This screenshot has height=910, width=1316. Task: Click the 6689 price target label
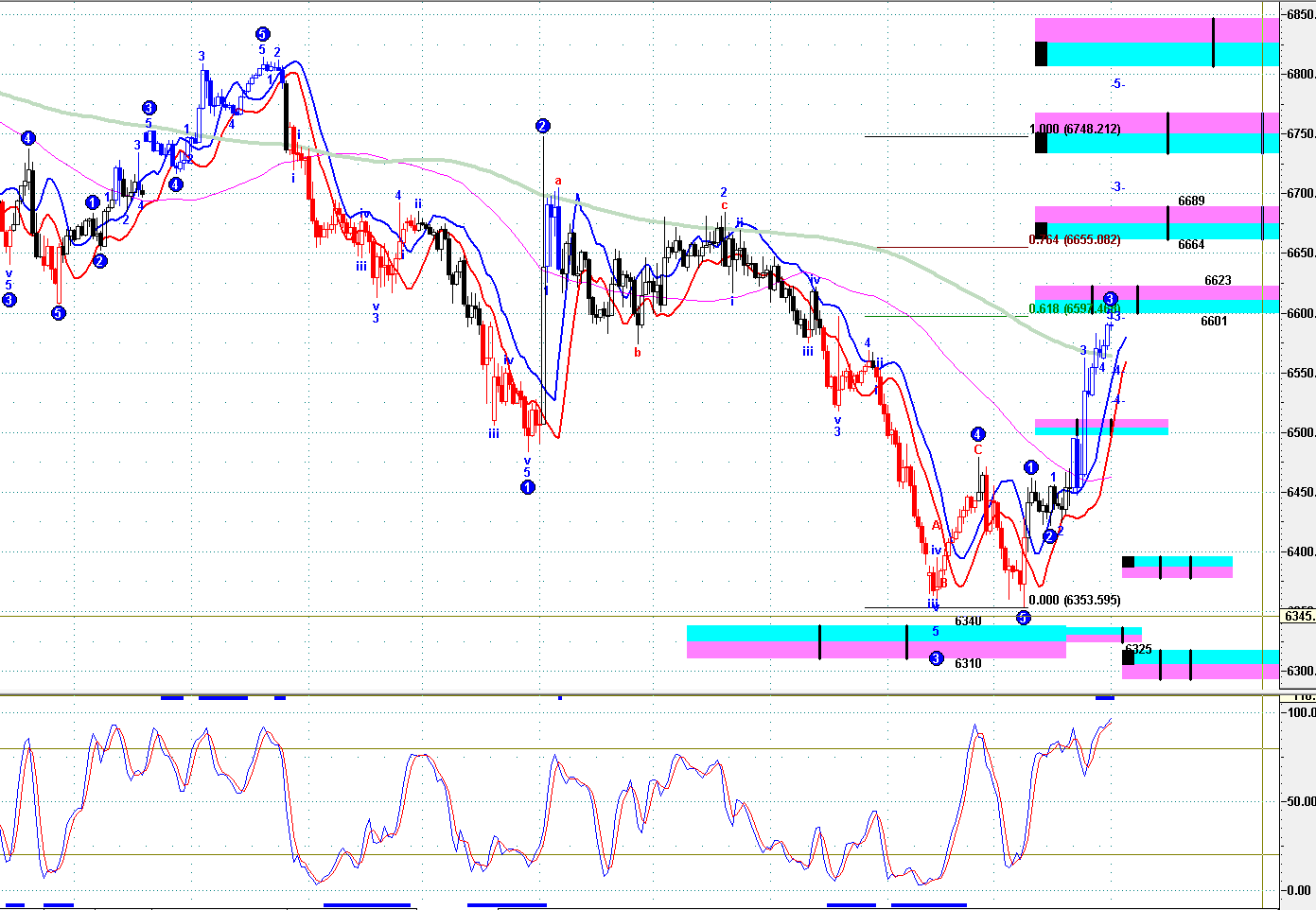click(1191, 201)
